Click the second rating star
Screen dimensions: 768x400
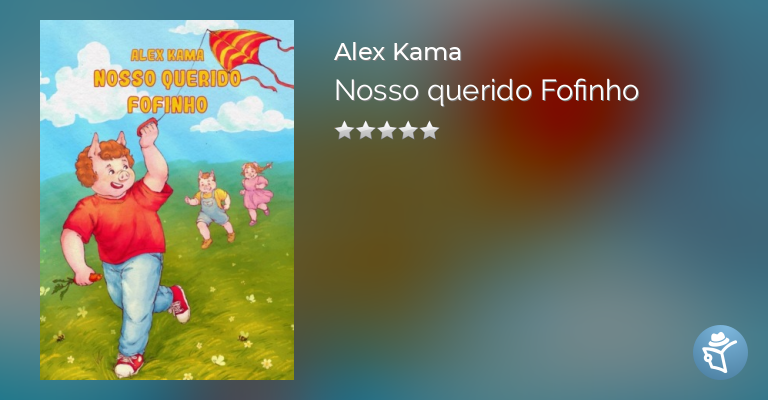point(366,131)
